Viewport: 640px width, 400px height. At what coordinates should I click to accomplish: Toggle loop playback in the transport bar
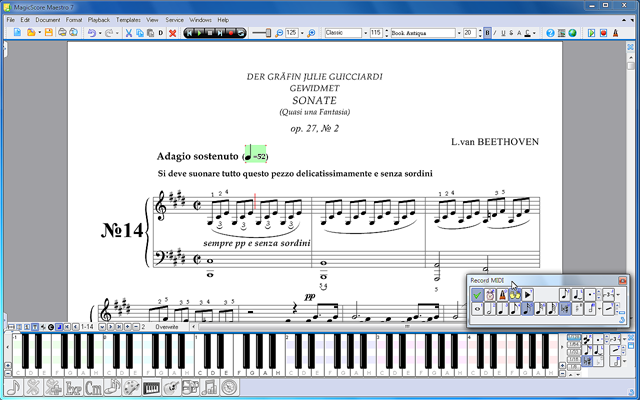point(241,33)
